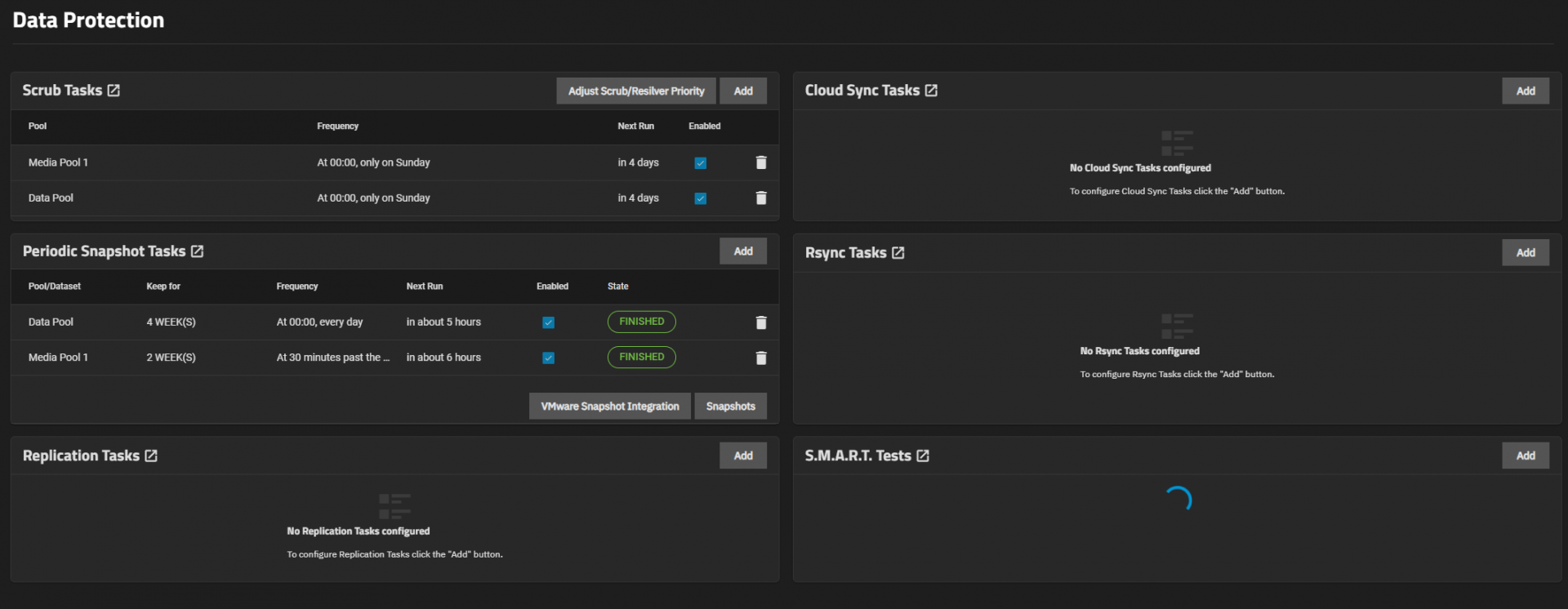Delete the Media Pool 1 snapshot task
The image size is (1568, 609).
761,358
